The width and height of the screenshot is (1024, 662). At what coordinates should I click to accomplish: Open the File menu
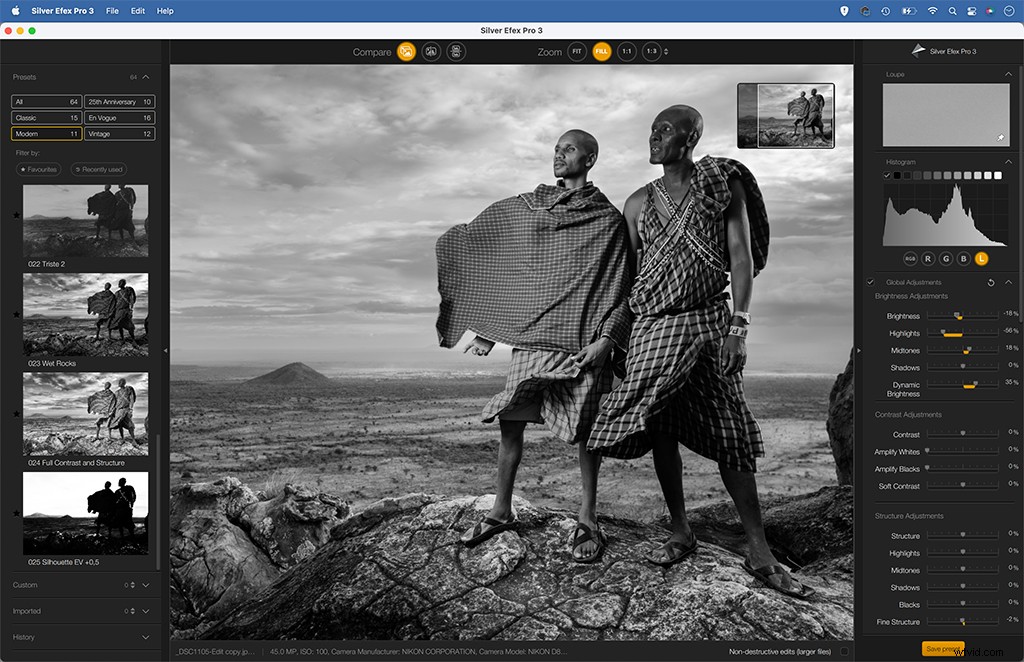click(110, 11)
